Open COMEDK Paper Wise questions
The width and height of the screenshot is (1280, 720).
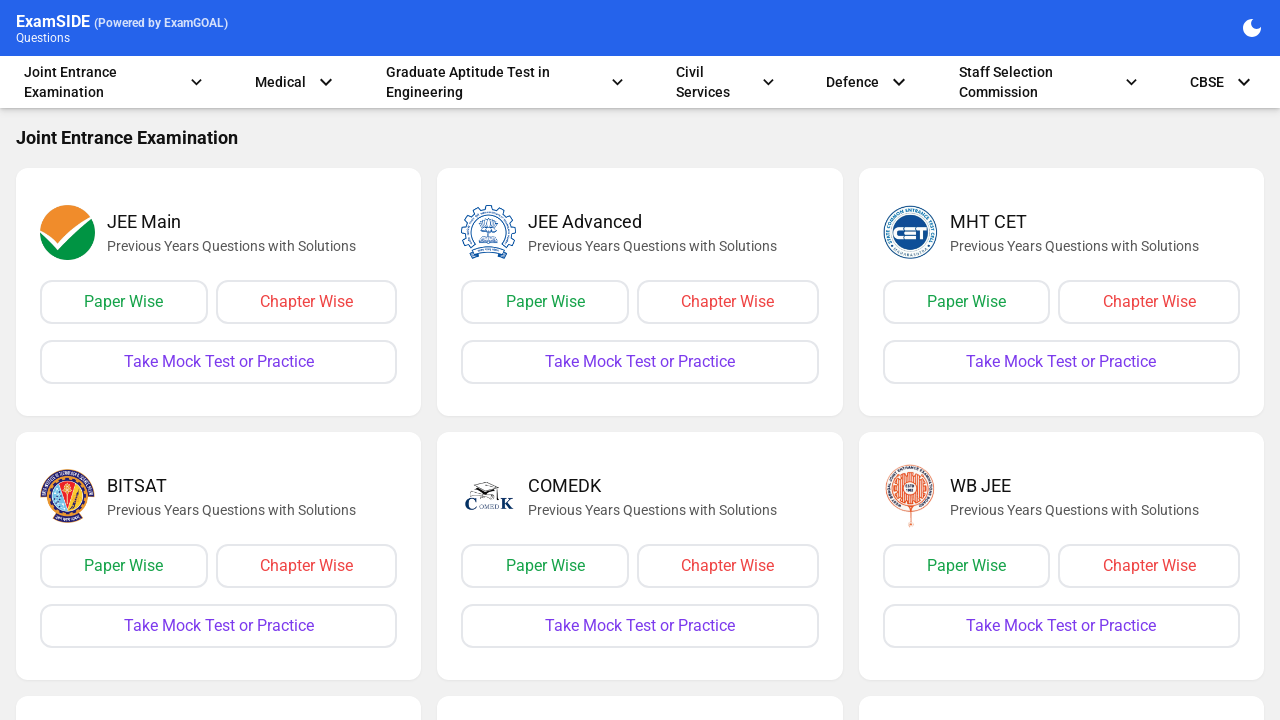point(545,566)
